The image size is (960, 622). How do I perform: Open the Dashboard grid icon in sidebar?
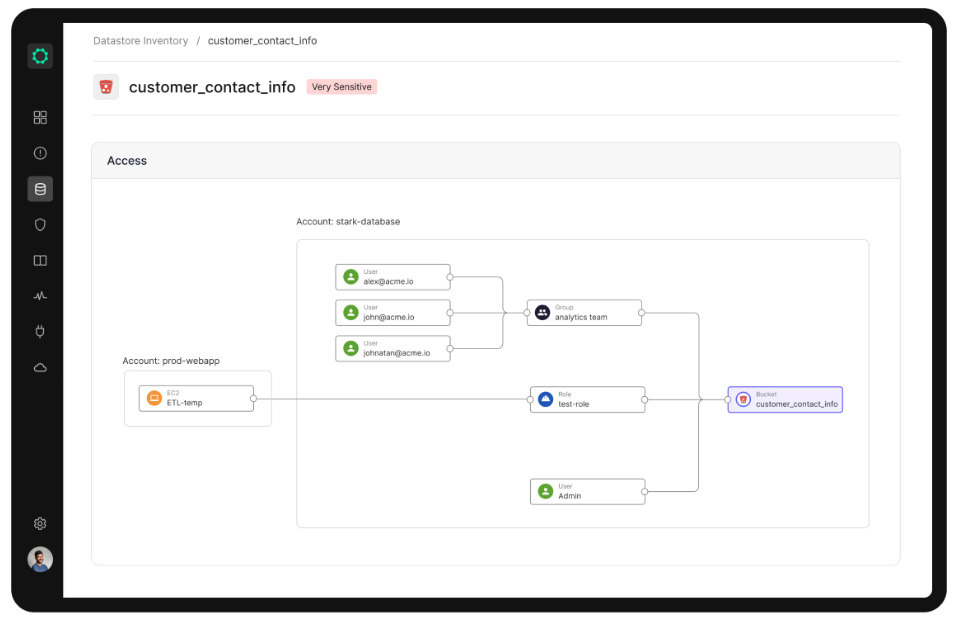click(x=40, y=117)
